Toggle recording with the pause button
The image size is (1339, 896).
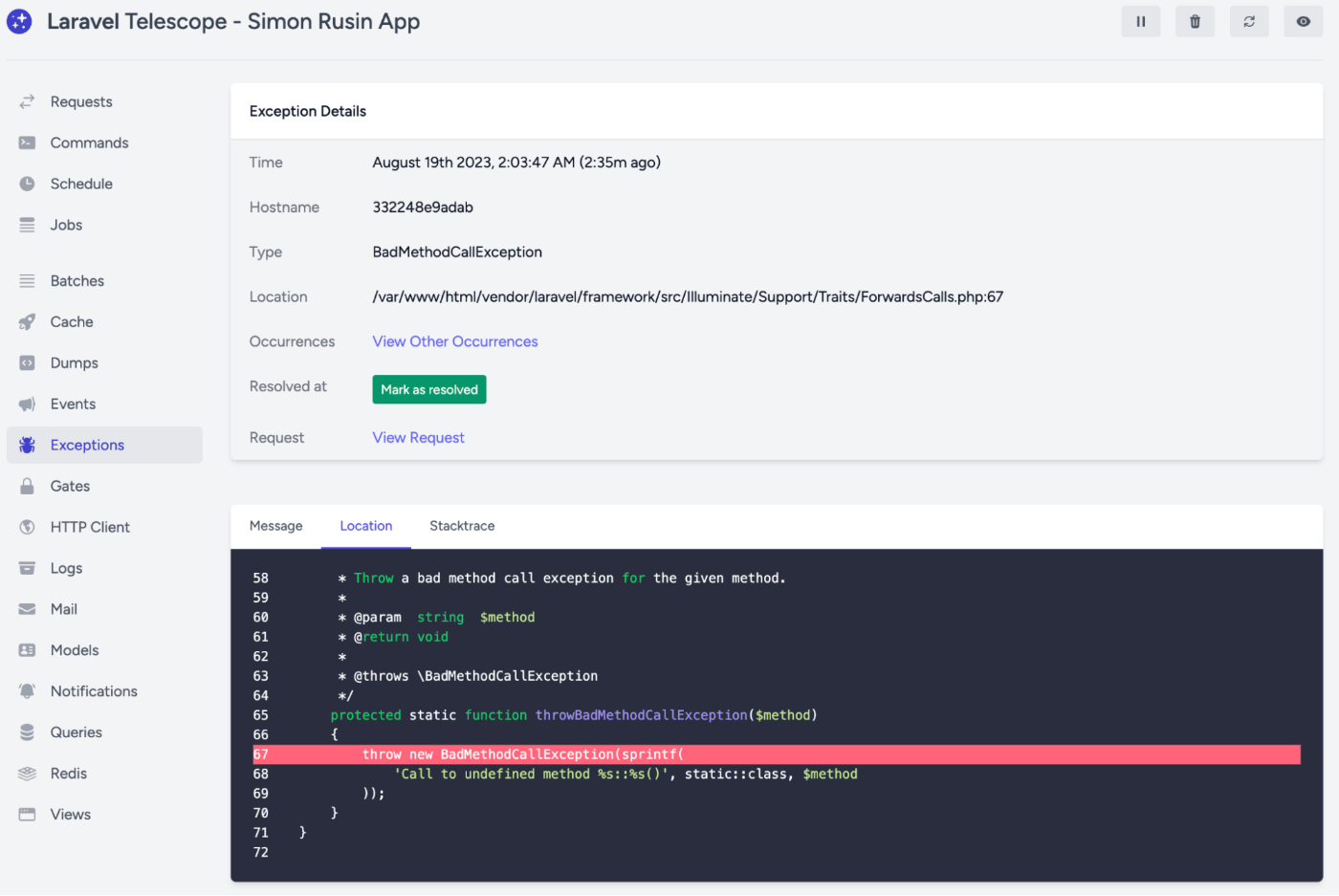(1140, 20)
